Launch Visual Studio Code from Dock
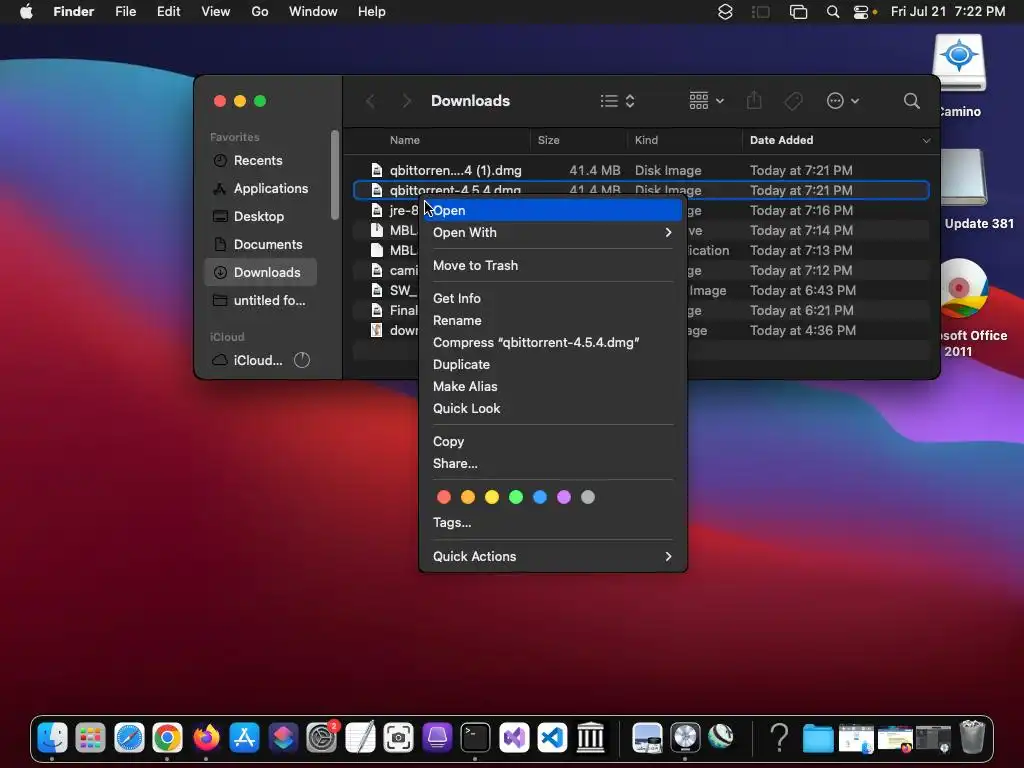Image resolution: width=1024 pixels, height=768 pixels. (552, 738)
